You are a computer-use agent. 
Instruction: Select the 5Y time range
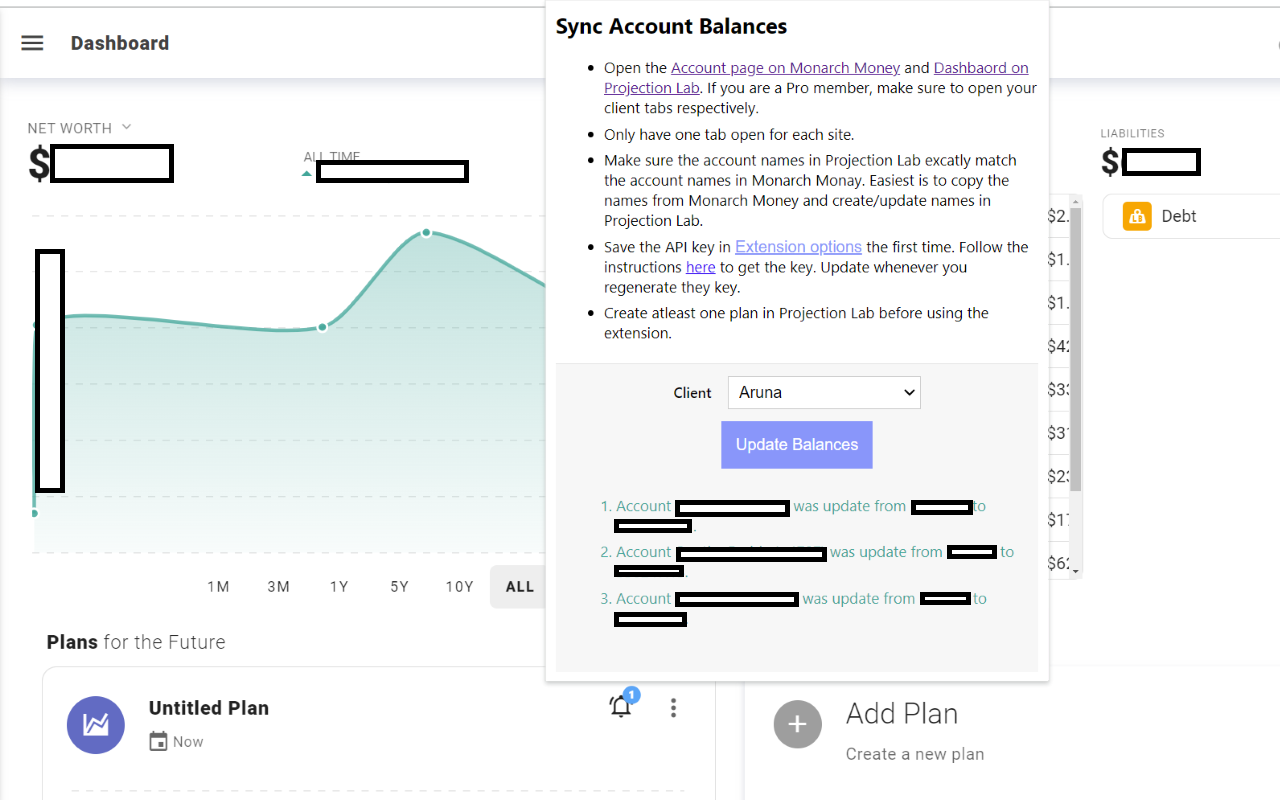(x=399, y=587)
